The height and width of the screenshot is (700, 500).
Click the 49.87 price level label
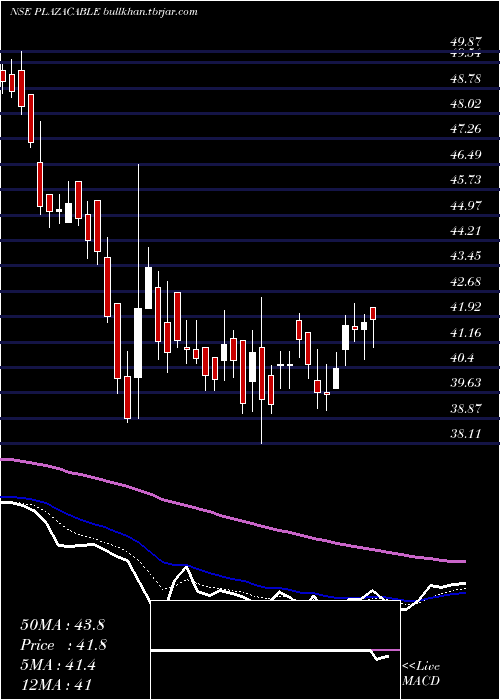[x=466, y=42]
